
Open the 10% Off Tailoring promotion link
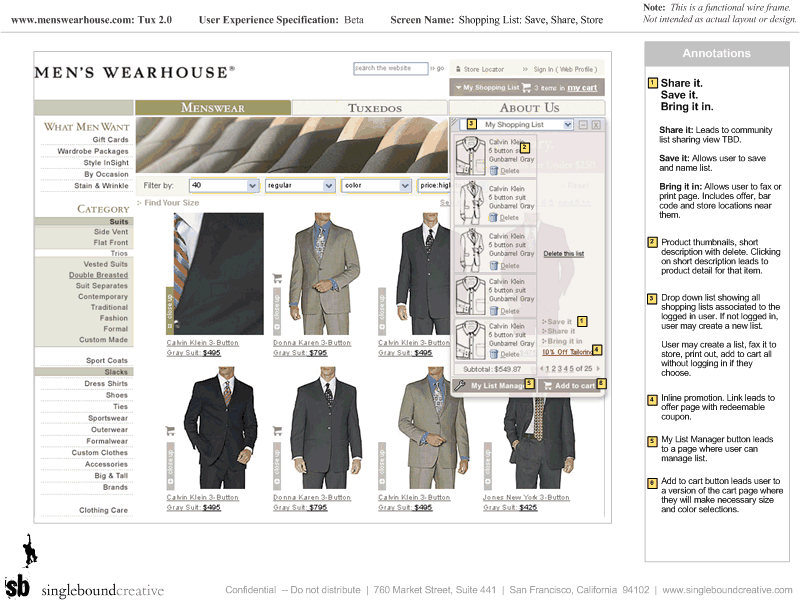pyautogui.click(x=567, y=352)
